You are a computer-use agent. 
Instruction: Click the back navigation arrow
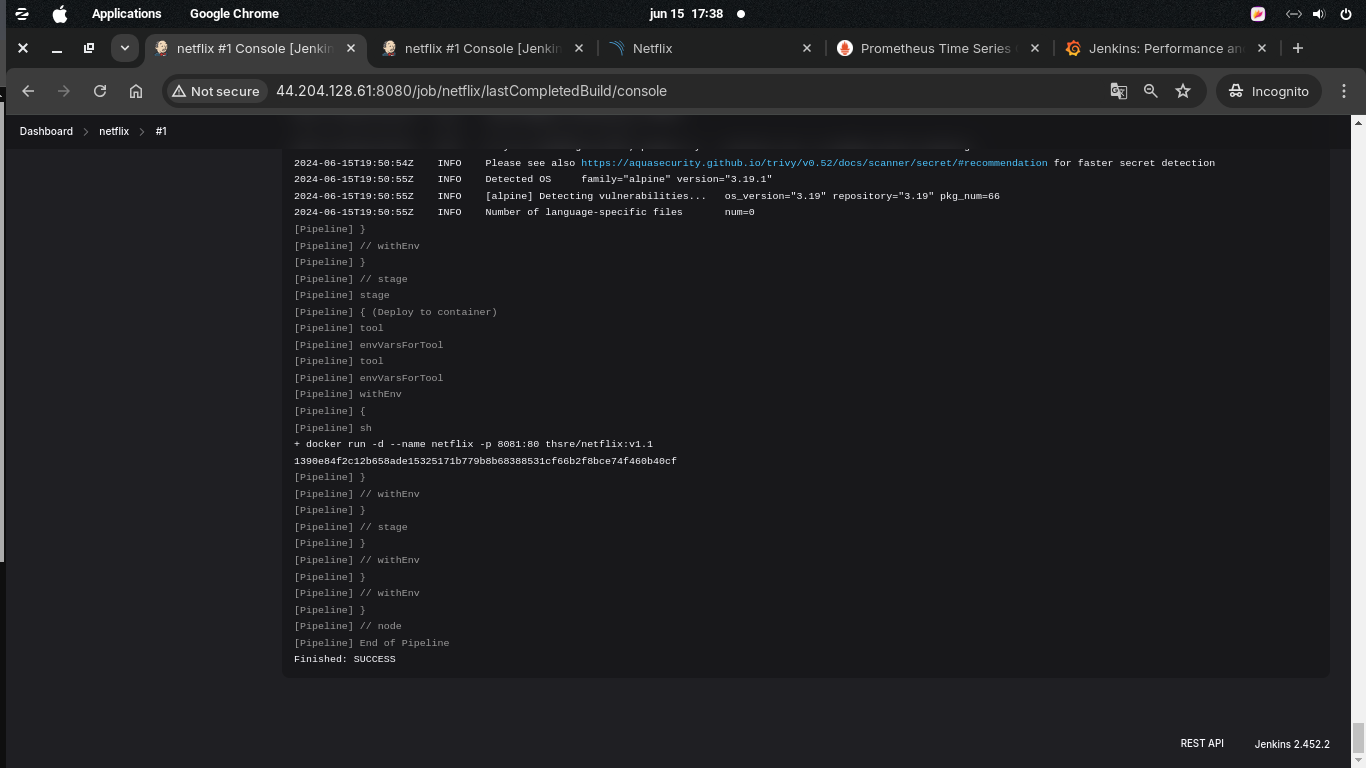[x=28, y=91]
